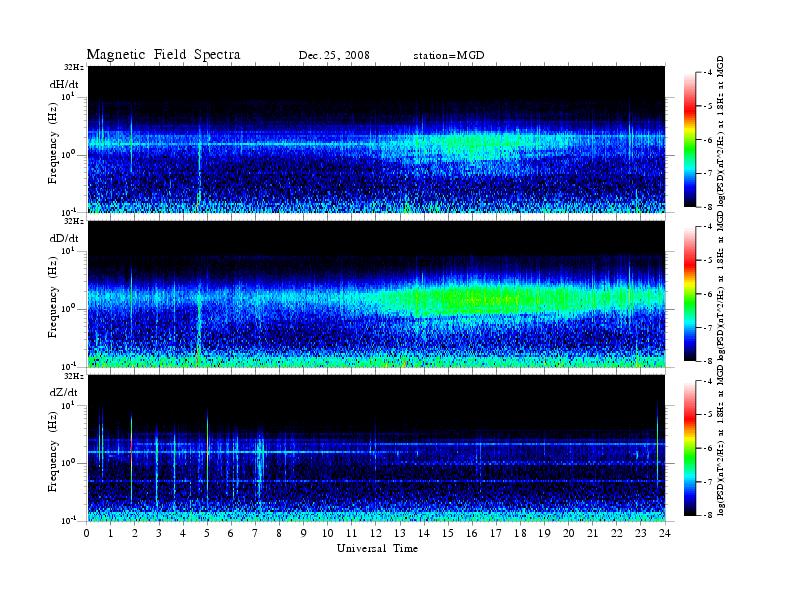
Task: Click the 10^0 frequency tick of dH/dt panel
Action: point(69,154)
